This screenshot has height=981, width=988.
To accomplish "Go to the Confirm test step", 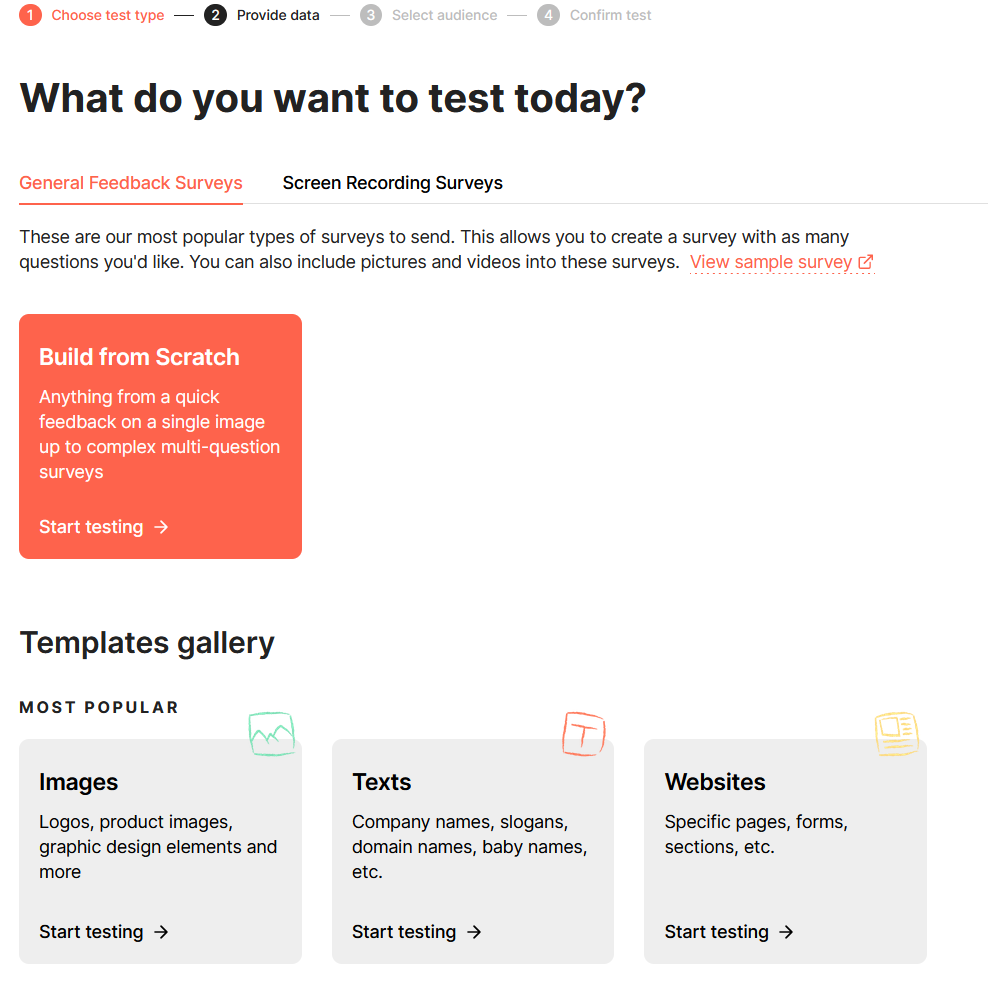I will tap(610, 15).
